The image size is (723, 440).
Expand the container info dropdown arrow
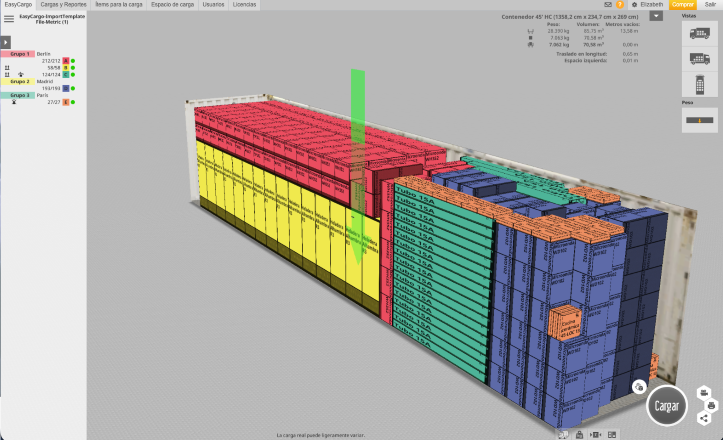coord(656,16)
